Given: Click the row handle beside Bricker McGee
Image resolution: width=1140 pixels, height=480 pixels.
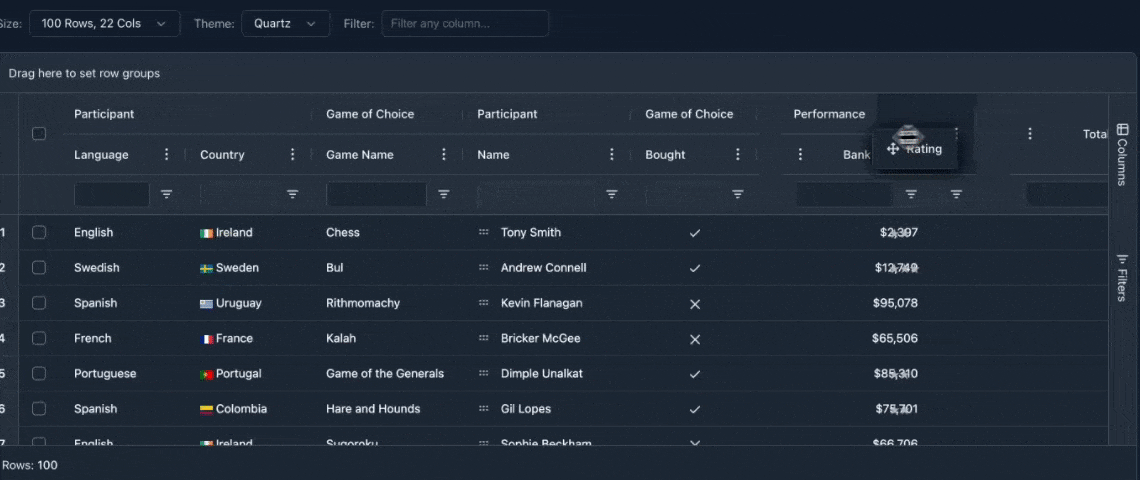Looking at the screenshot, I should pos(483,338).
